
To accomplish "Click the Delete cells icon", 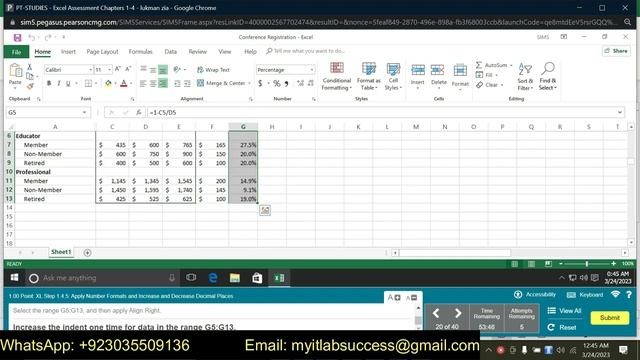I will [x=438, y=71].
